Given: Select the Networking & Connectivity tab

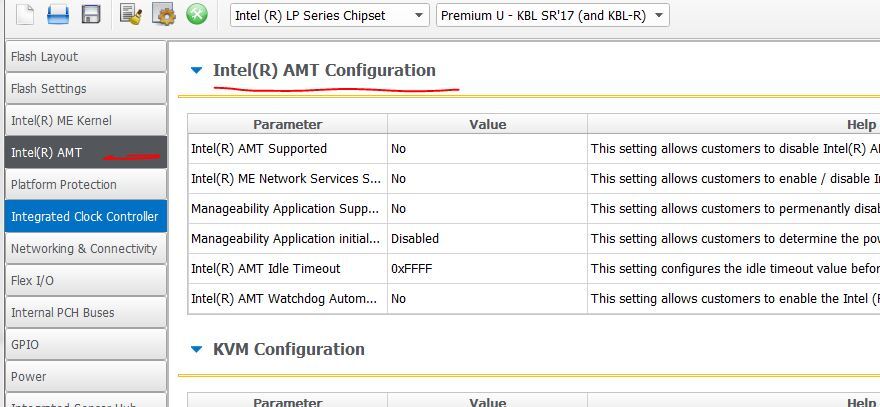Looking at the screenshot, I should tap(84, 249).
